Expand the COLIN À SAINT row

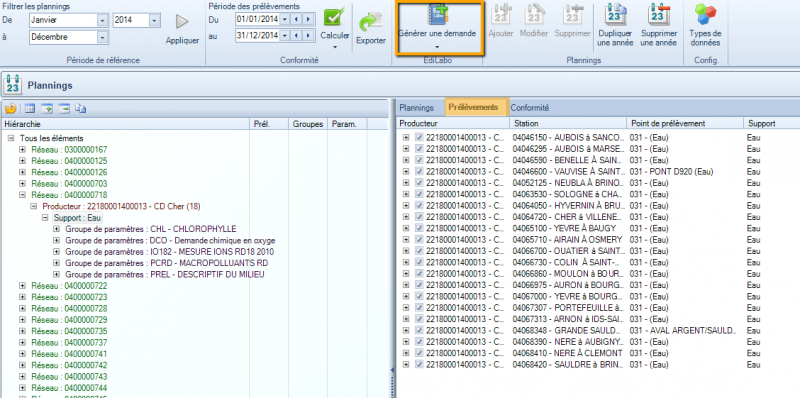[406, 262]
